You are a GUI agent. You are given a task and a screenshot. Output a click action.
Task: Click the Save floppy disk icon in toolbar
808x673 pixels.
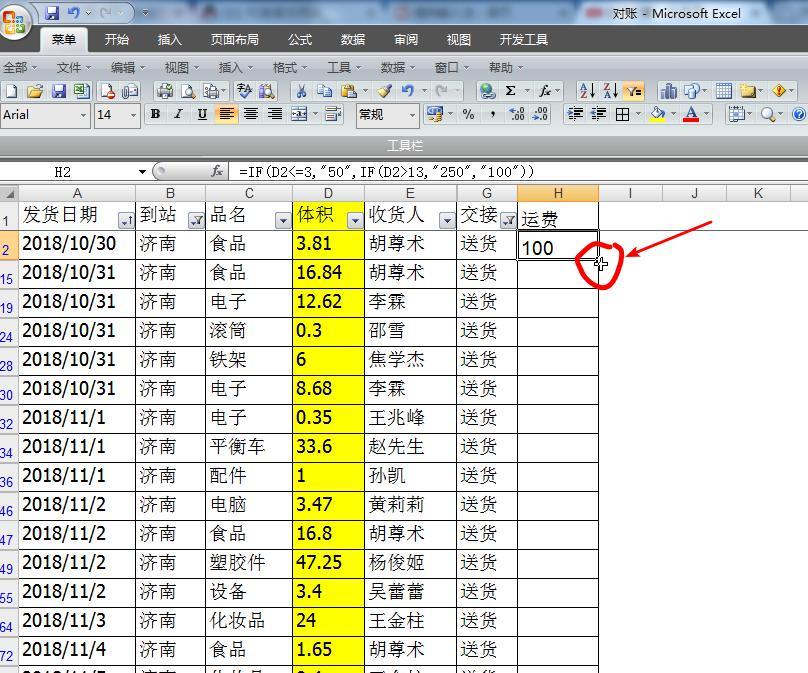tap(58, 92)
